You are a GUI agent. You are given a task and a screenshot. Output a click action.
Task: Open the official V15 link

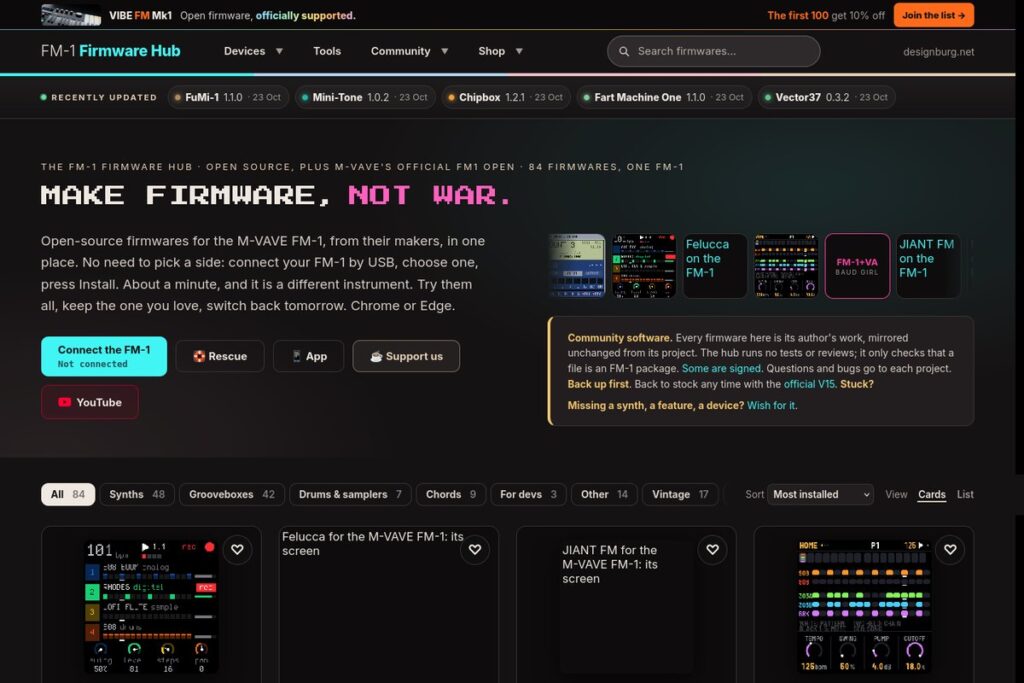tap(809, 384)
